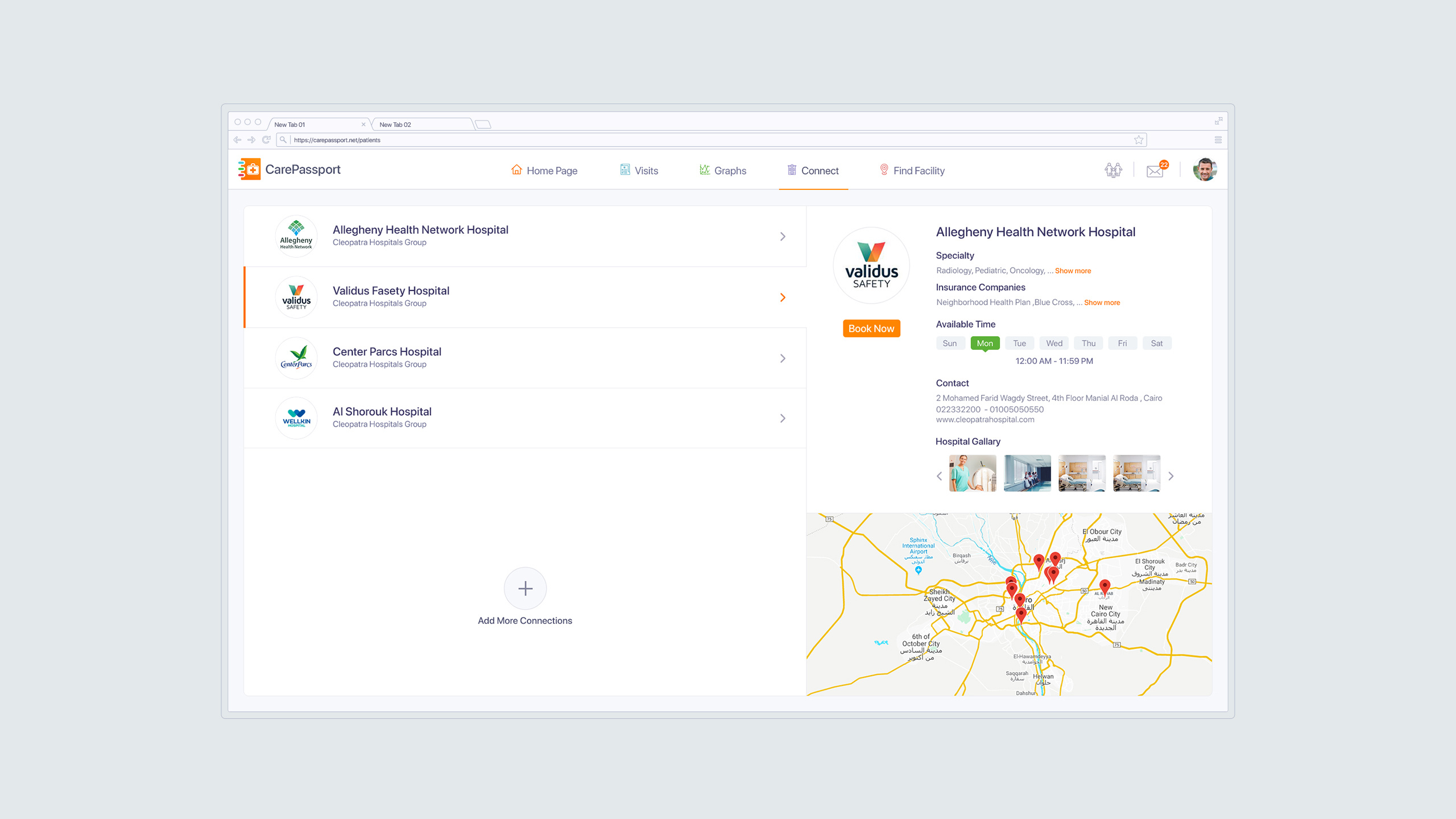Viewport: 1456px width, 819px height.
Task: Close New Tab 01
Action: point(363,125)
